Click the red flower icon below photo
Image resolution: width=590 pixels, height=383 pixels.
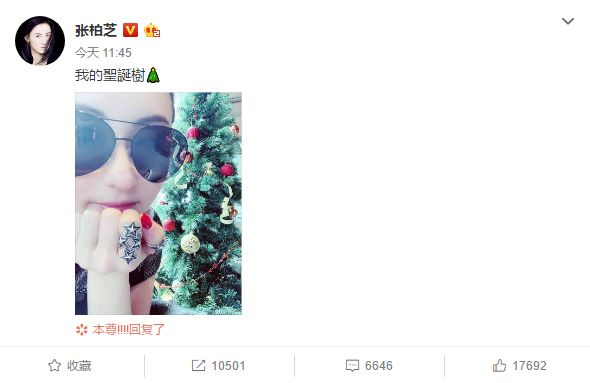[82, 330]
